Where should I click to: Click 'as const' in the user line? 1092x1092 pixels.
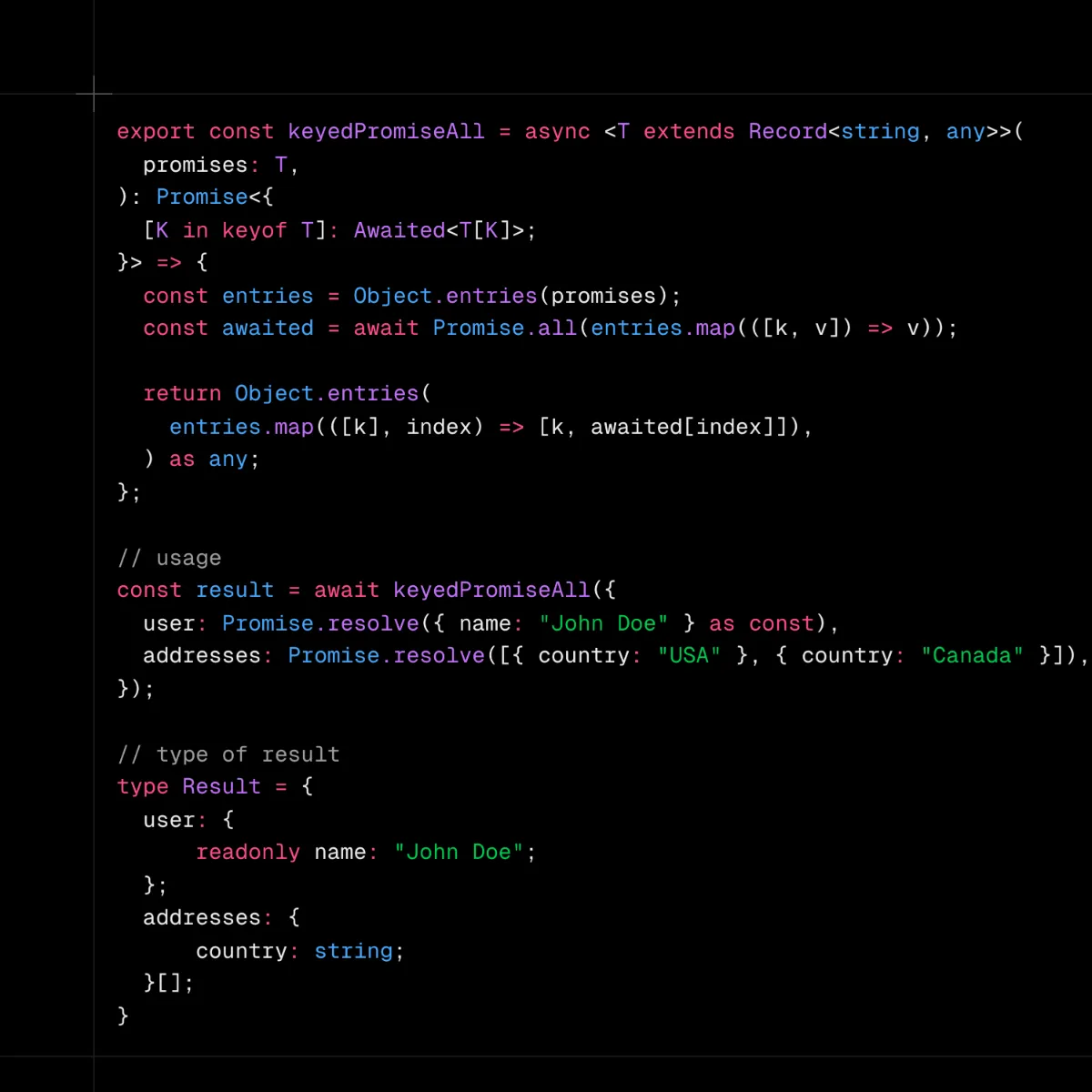tap(761, 623)
